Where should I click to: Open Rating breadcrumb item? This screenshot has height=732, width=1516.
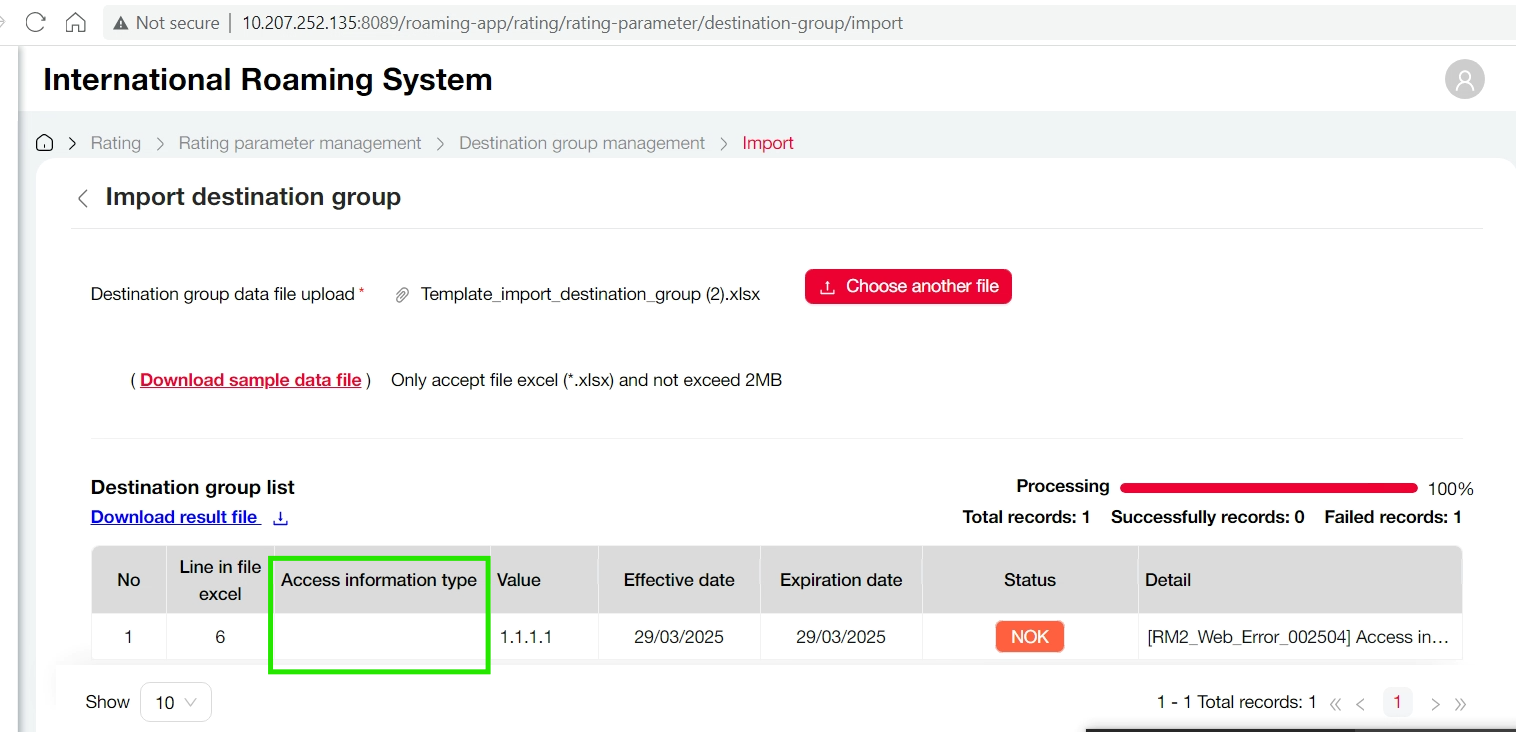pyautogui.click(x=116, y=143)
